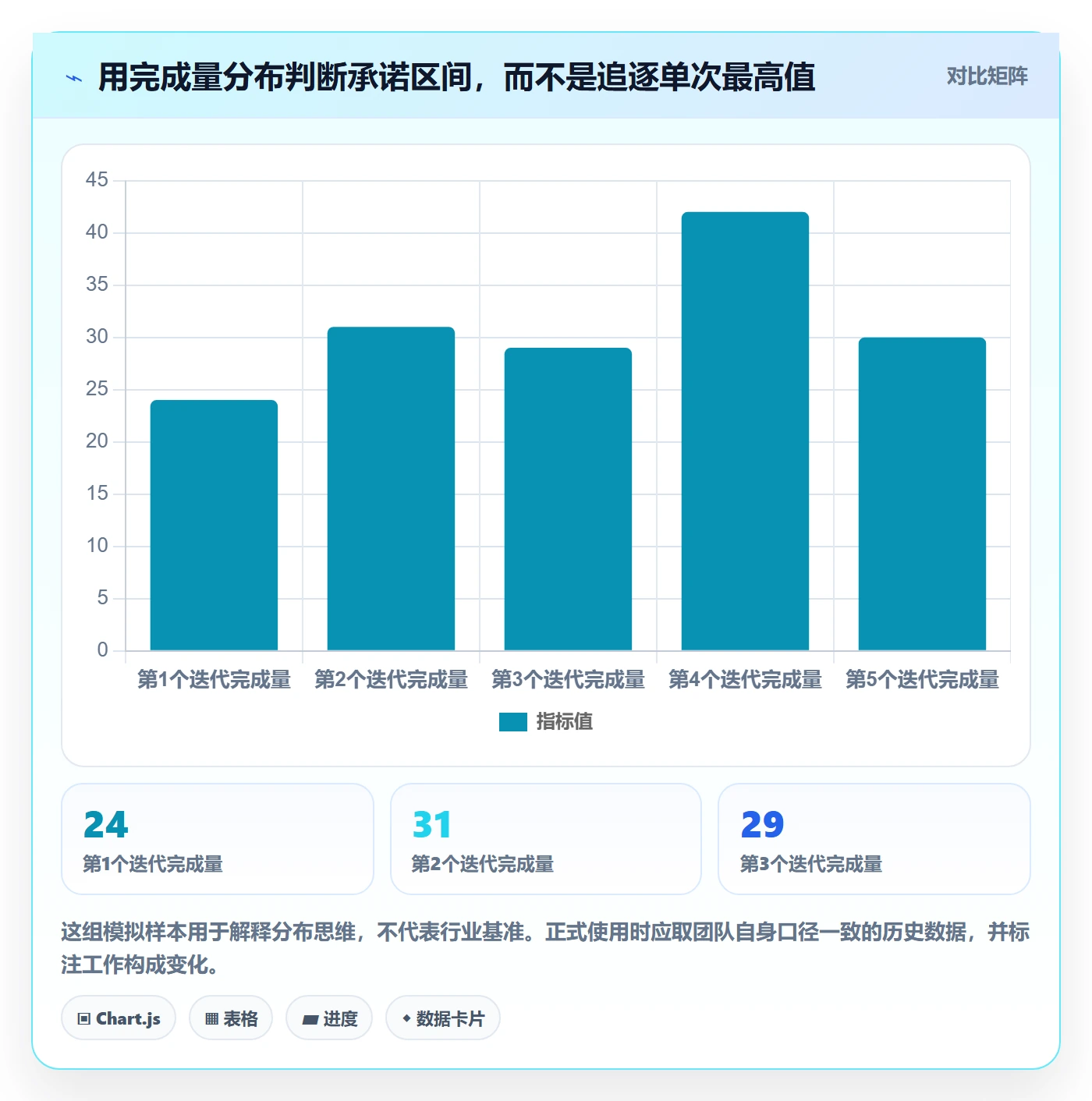Click y-axis tick value 40
Screen dimensions: 1092x1101
97,232
